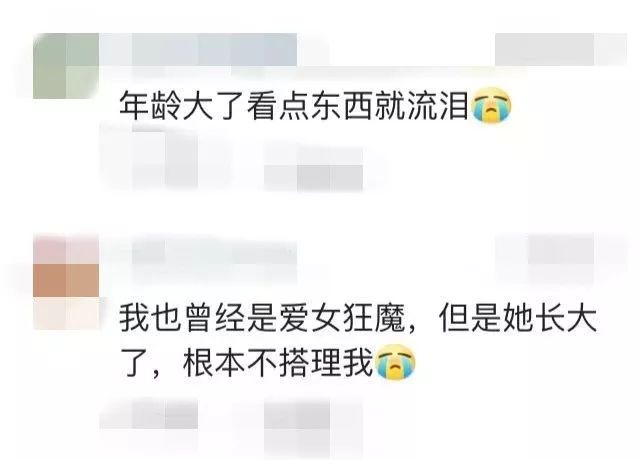Screen dimensions: 640x460
Task: Select the text 我也曾经是爱女狂魔
Action: (x=262, y=318)
